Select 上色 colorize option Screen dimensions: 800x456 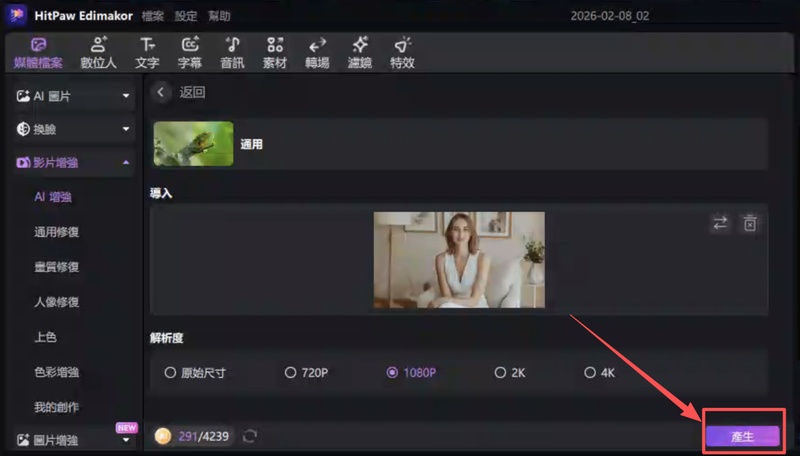click(x=45, y=337)
